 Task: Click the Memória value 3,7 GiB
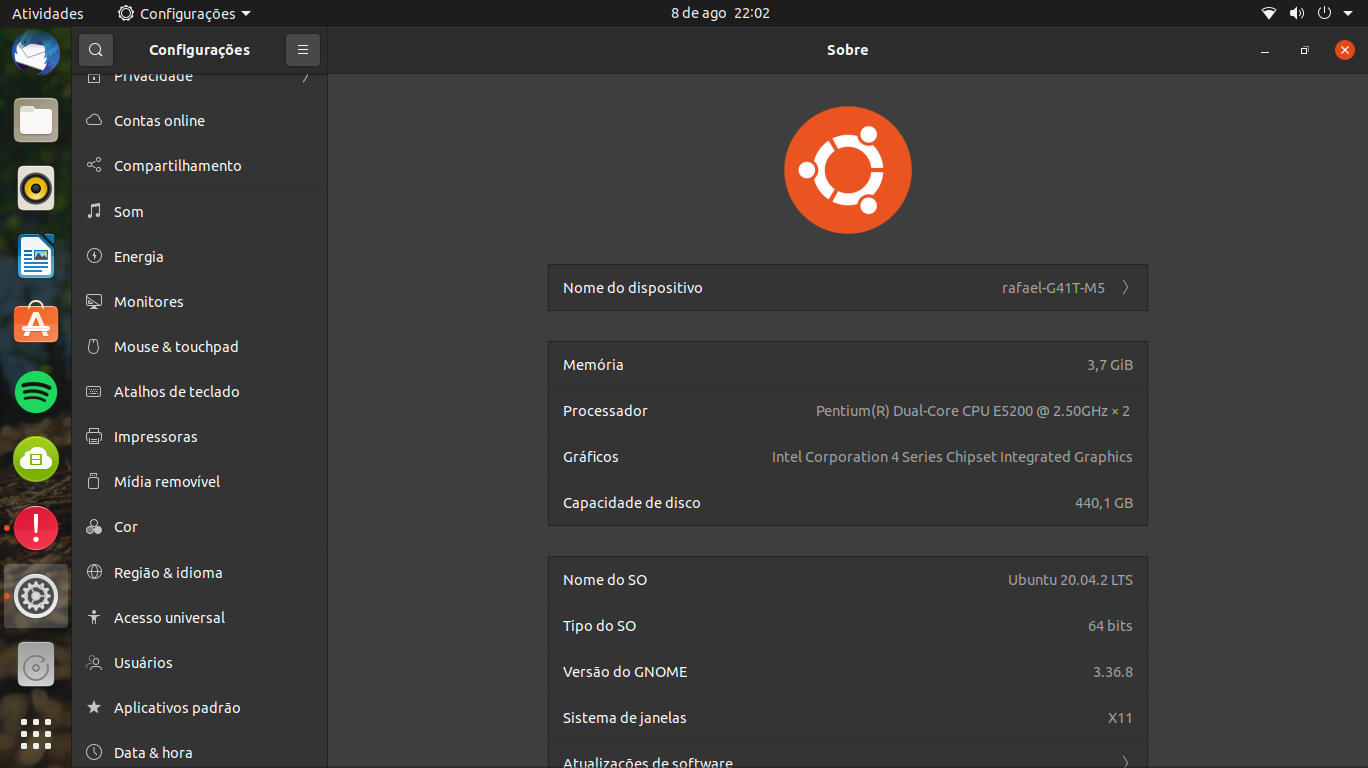[1110, 365]
